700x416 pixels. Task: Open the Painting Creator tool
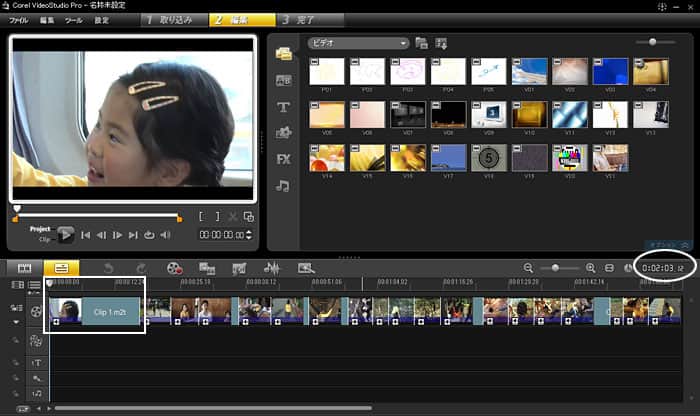point(239,268)
